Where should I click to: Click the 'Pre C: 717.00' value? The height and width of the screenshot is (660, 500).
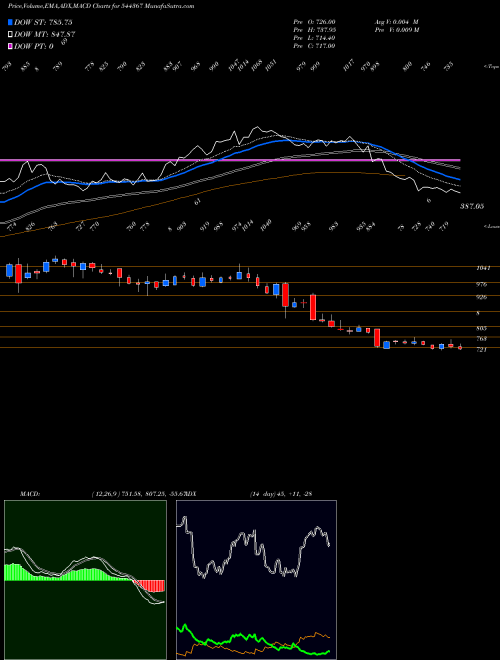click(x=314, y=46)
